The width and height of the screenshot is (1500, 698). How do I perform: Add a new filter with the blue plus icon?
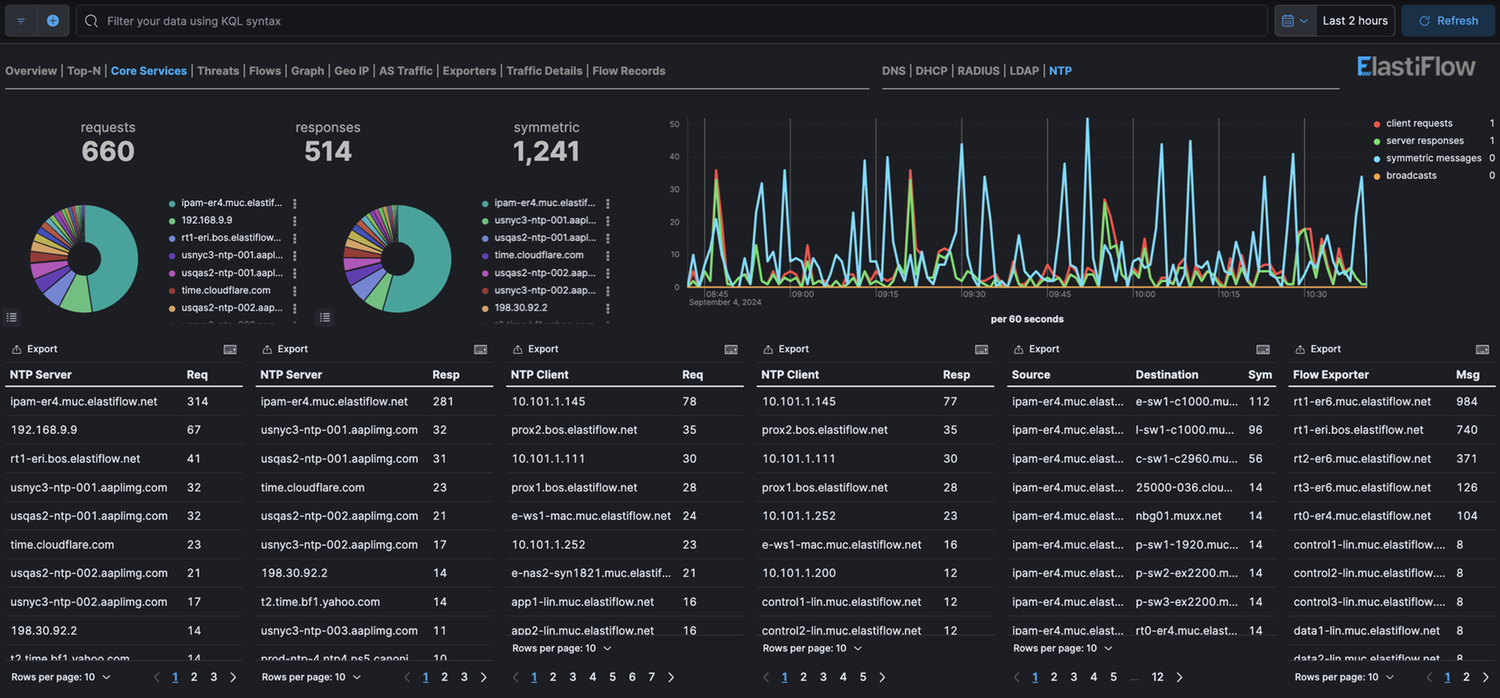coord(53,20)
